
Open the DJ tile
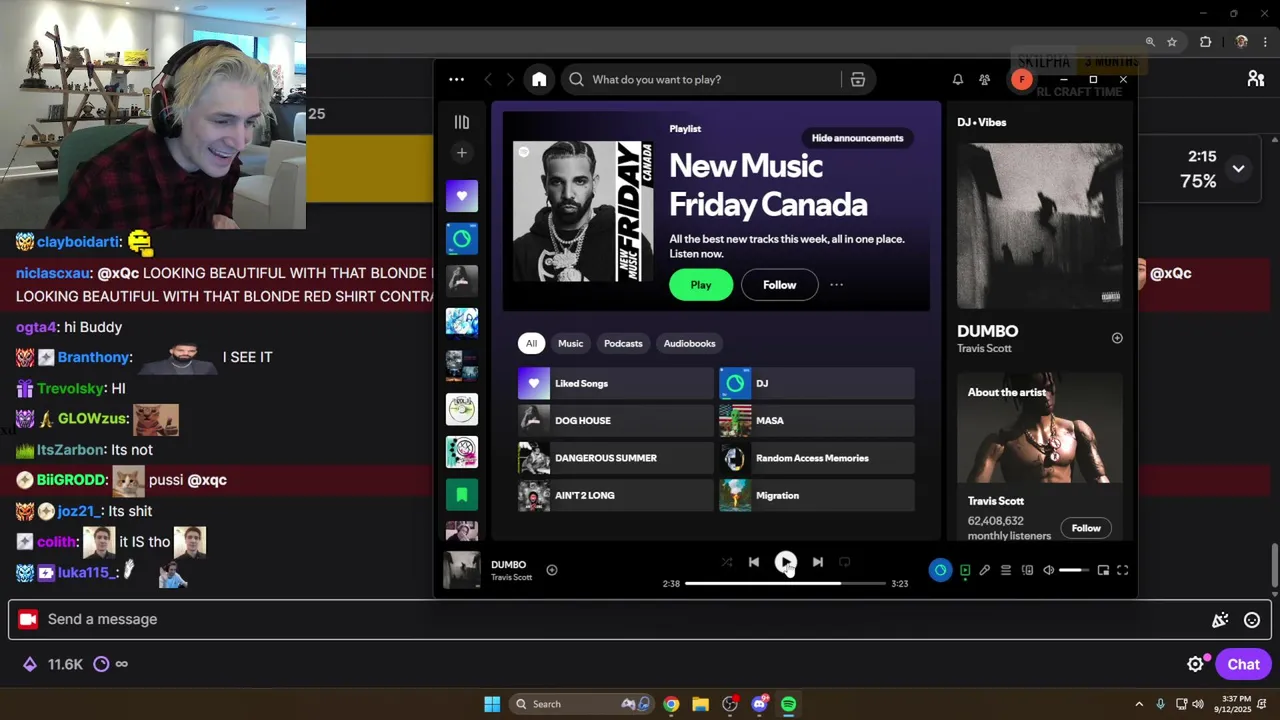tap(817, 383)
